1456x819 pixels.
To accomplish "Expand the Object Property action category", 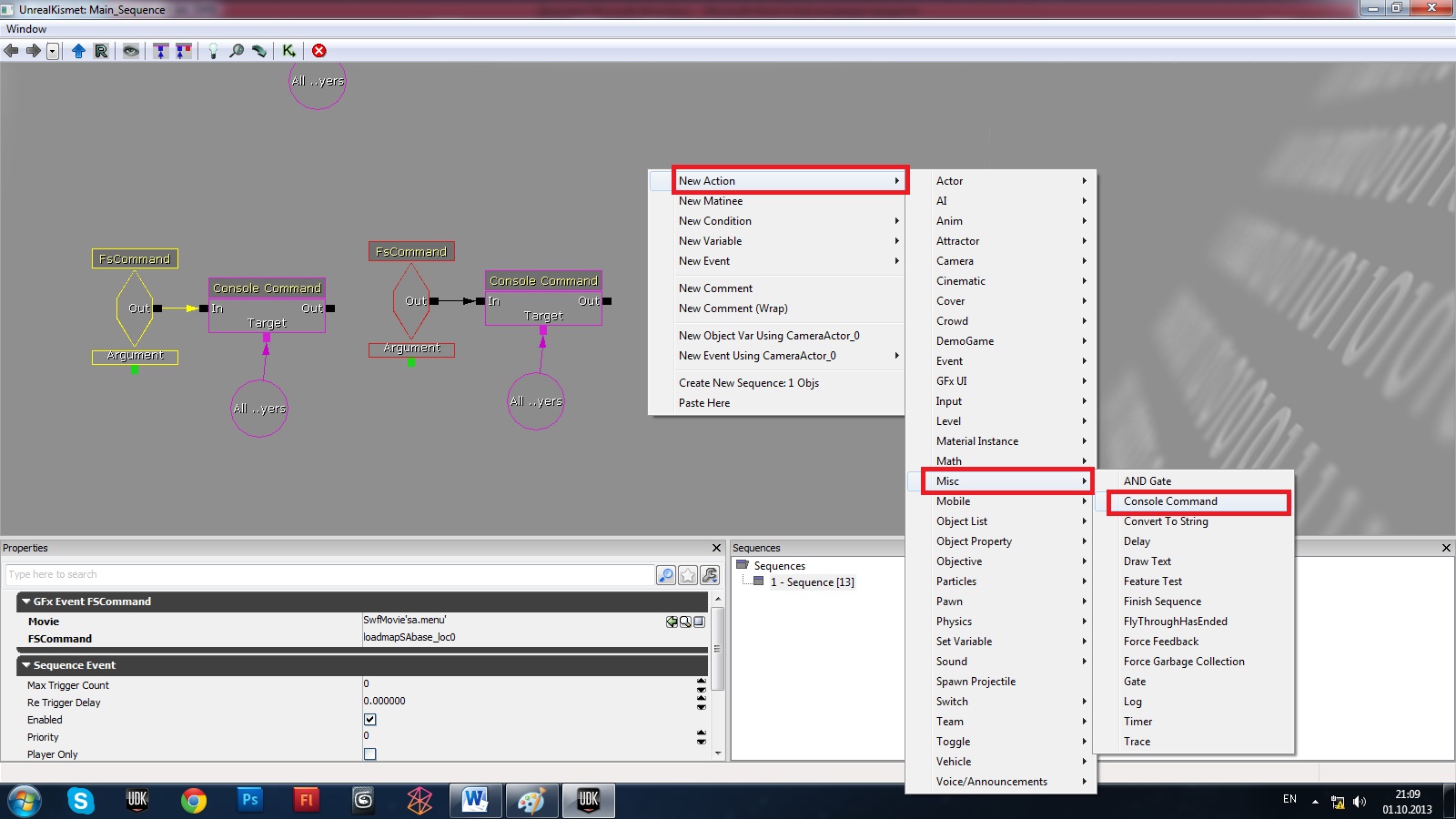I will click(x=1001, y=541).
